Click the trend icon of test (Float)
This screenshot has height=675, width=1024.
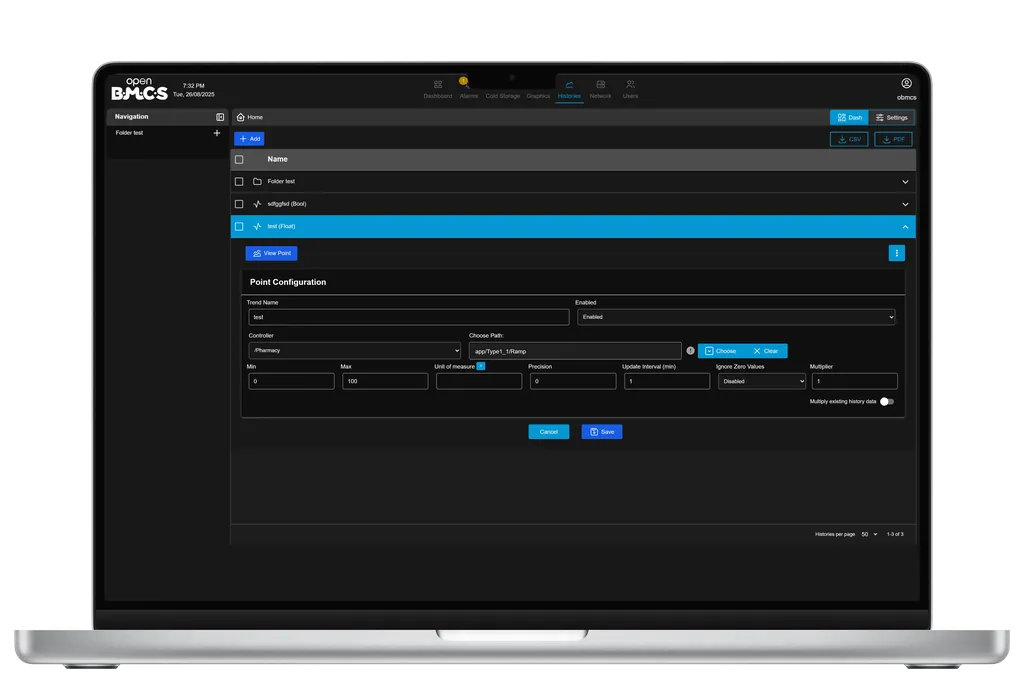pos(257,227)
